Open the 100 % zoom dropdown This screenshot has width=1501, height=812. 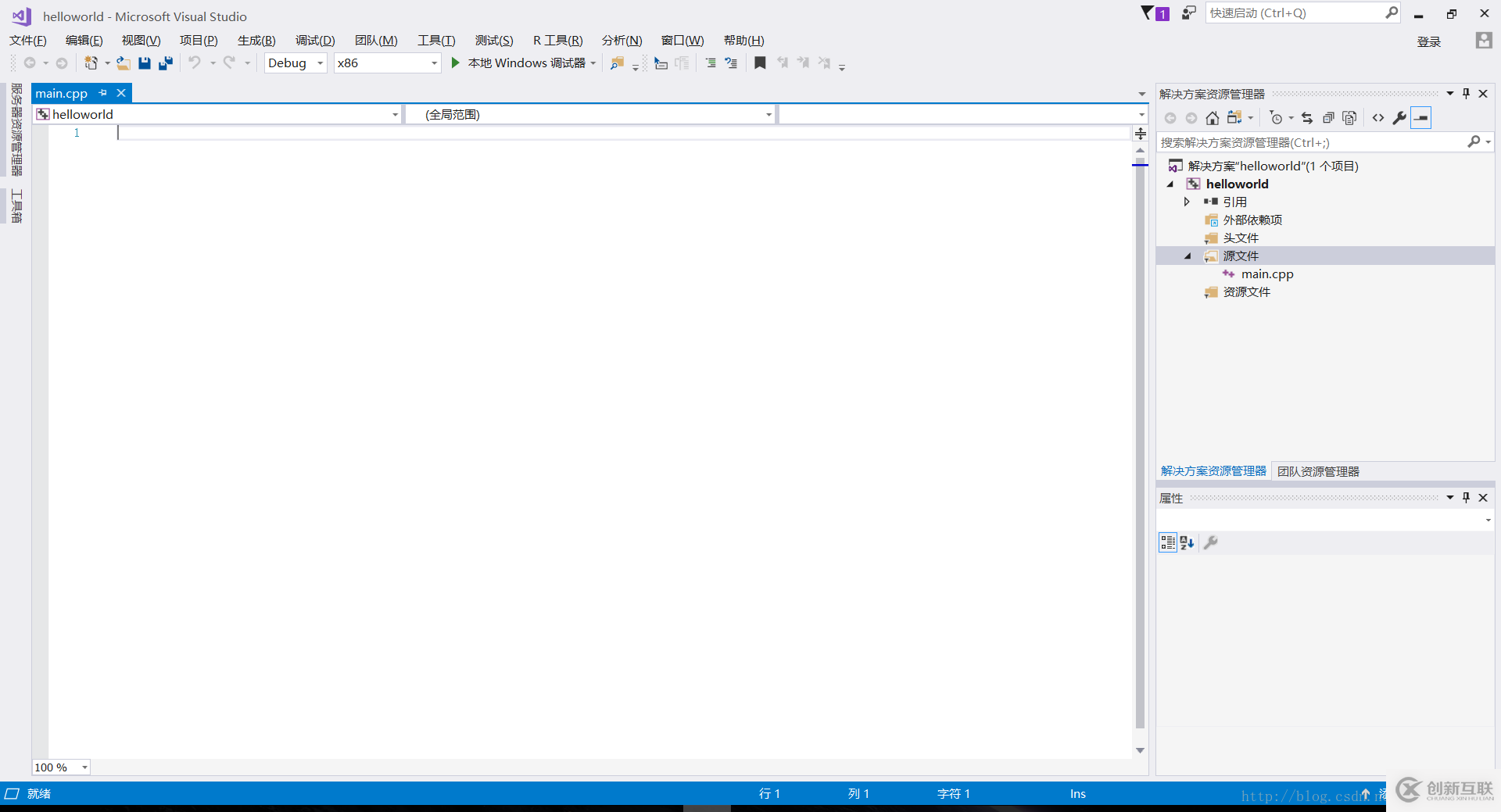(84, 767)
